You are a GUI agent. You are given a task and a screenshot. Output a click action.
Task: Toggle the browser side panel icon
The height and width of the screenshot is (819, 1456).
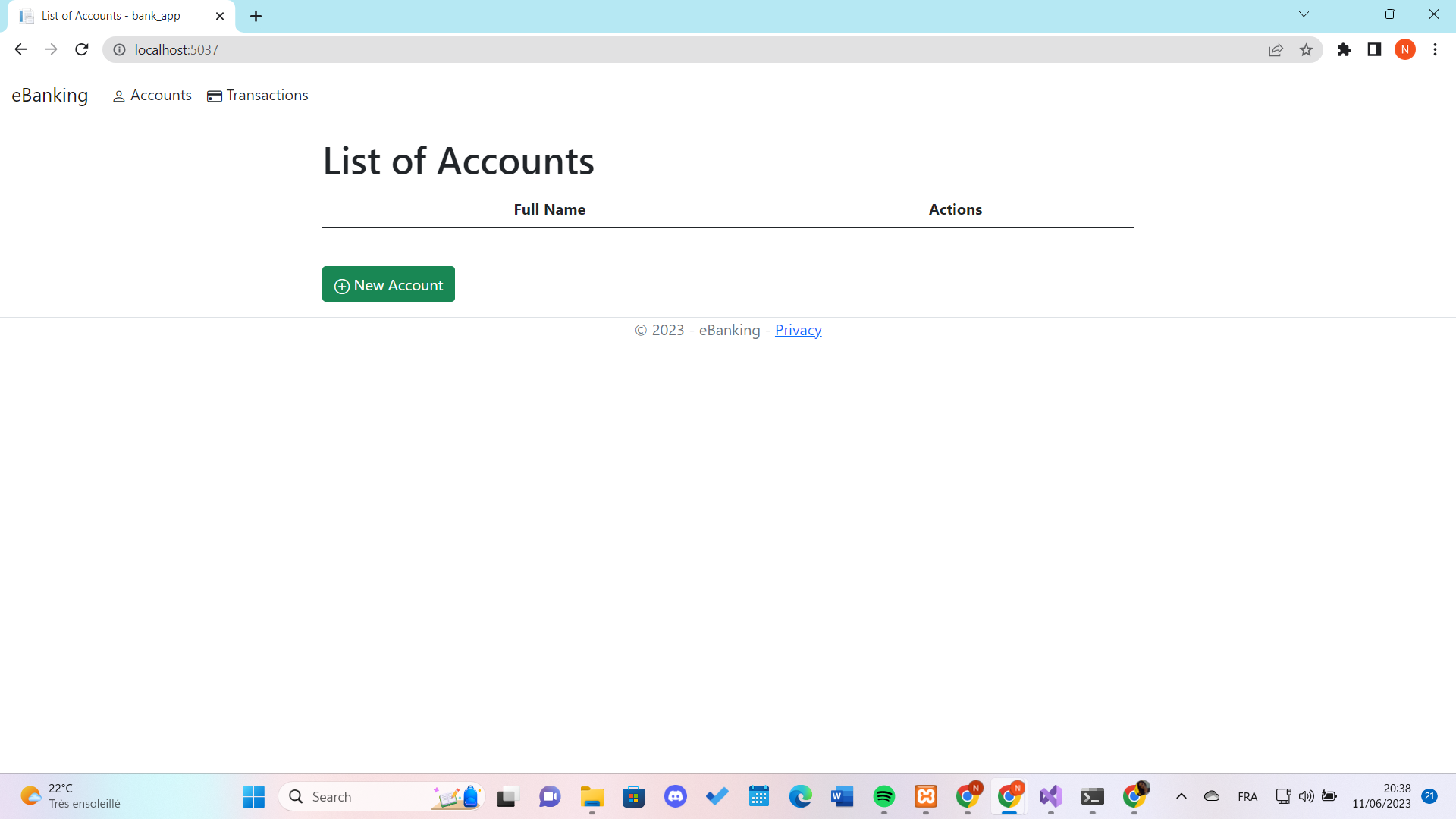pyautogui.click(x=1374, y=50)
